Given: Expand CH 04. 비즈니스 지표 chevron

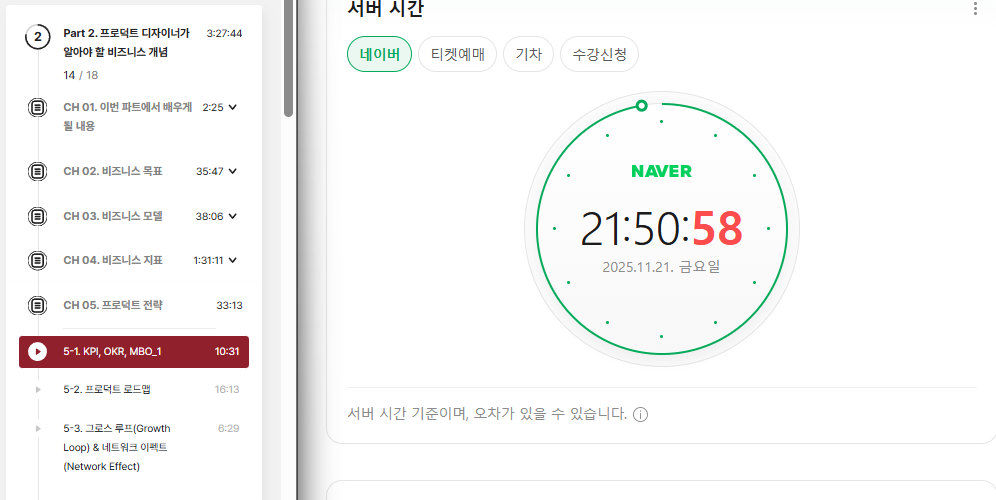Looking at the screenshot, I should (232, 260).
